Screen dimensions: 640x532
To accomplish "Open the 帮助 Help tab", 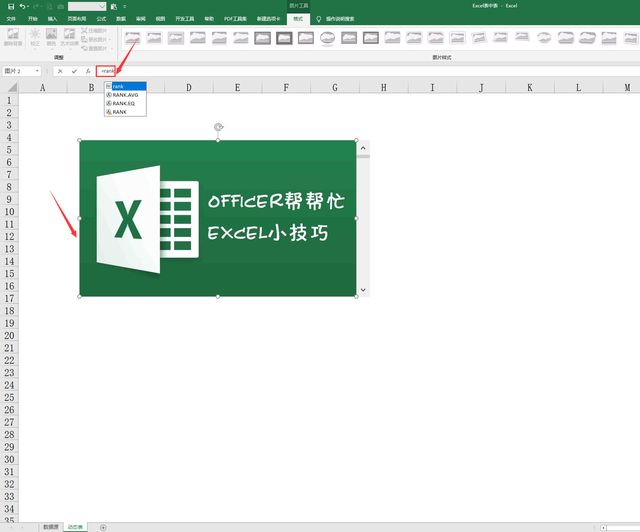I will click(209, 19).
